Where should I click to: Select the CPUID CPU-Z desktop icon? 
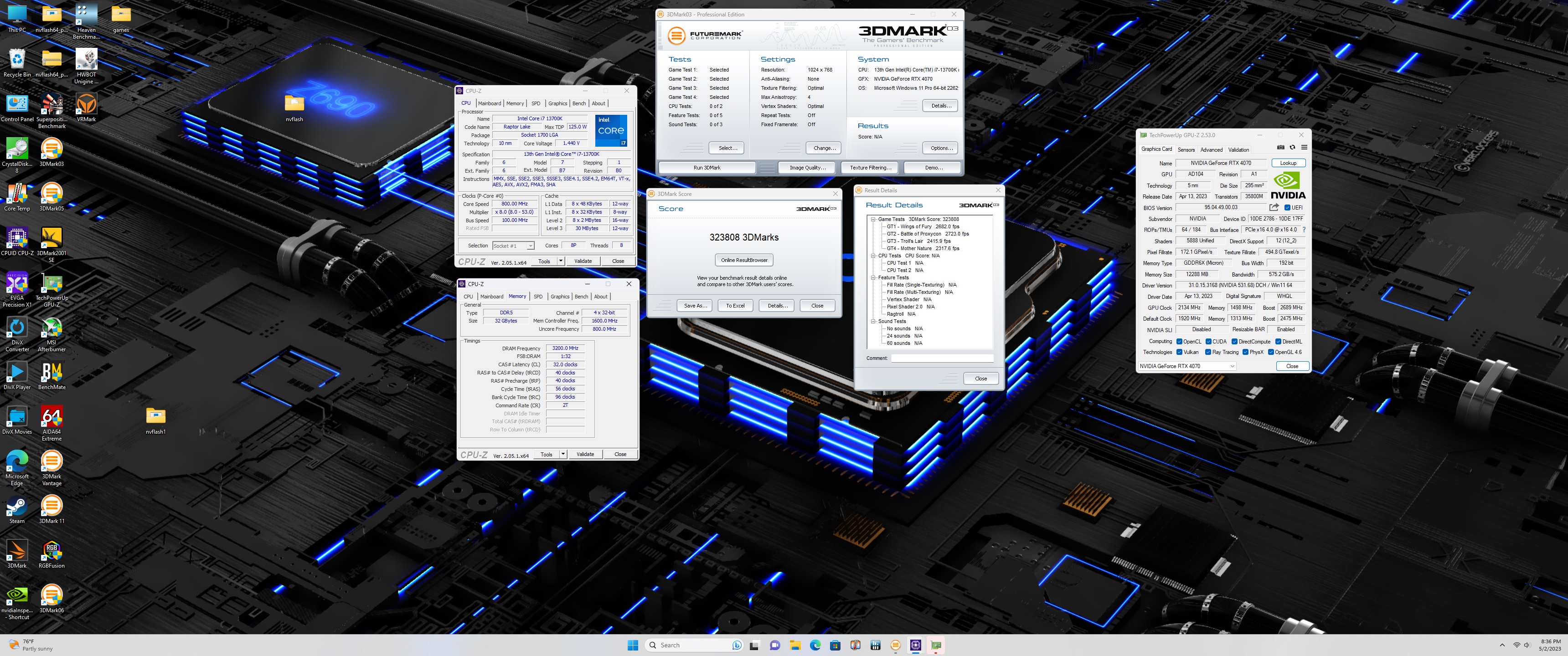(x=17, y=241)
